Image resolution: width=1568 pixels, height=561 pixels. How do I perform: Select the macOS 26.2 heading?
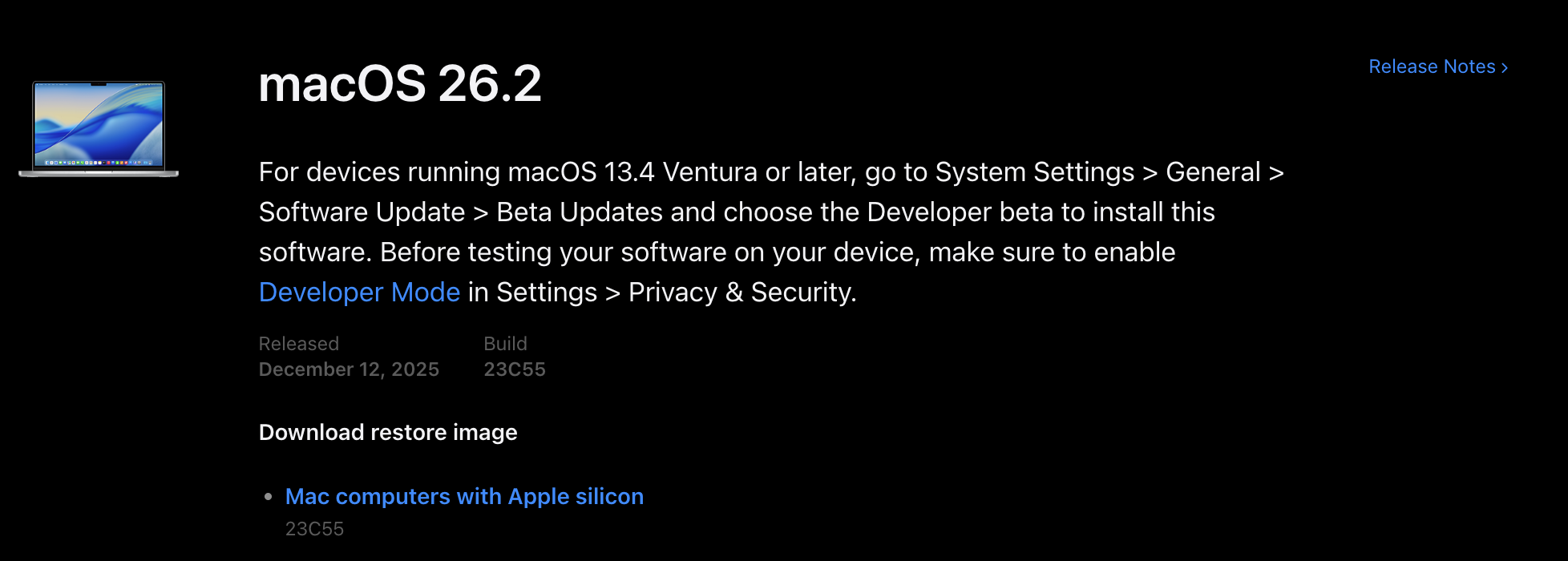tap(400, 83)
